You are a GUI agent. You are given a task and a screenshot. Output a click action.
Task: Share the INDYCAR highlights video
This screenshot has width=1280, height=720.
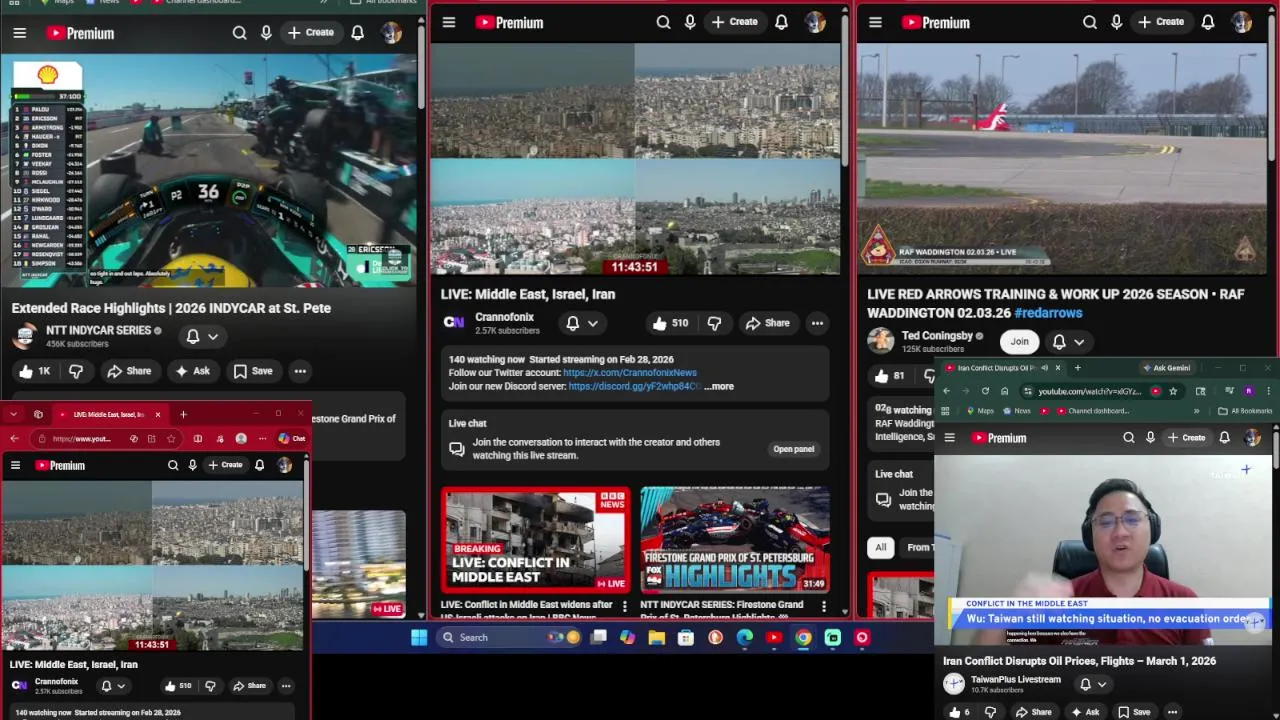129,371
